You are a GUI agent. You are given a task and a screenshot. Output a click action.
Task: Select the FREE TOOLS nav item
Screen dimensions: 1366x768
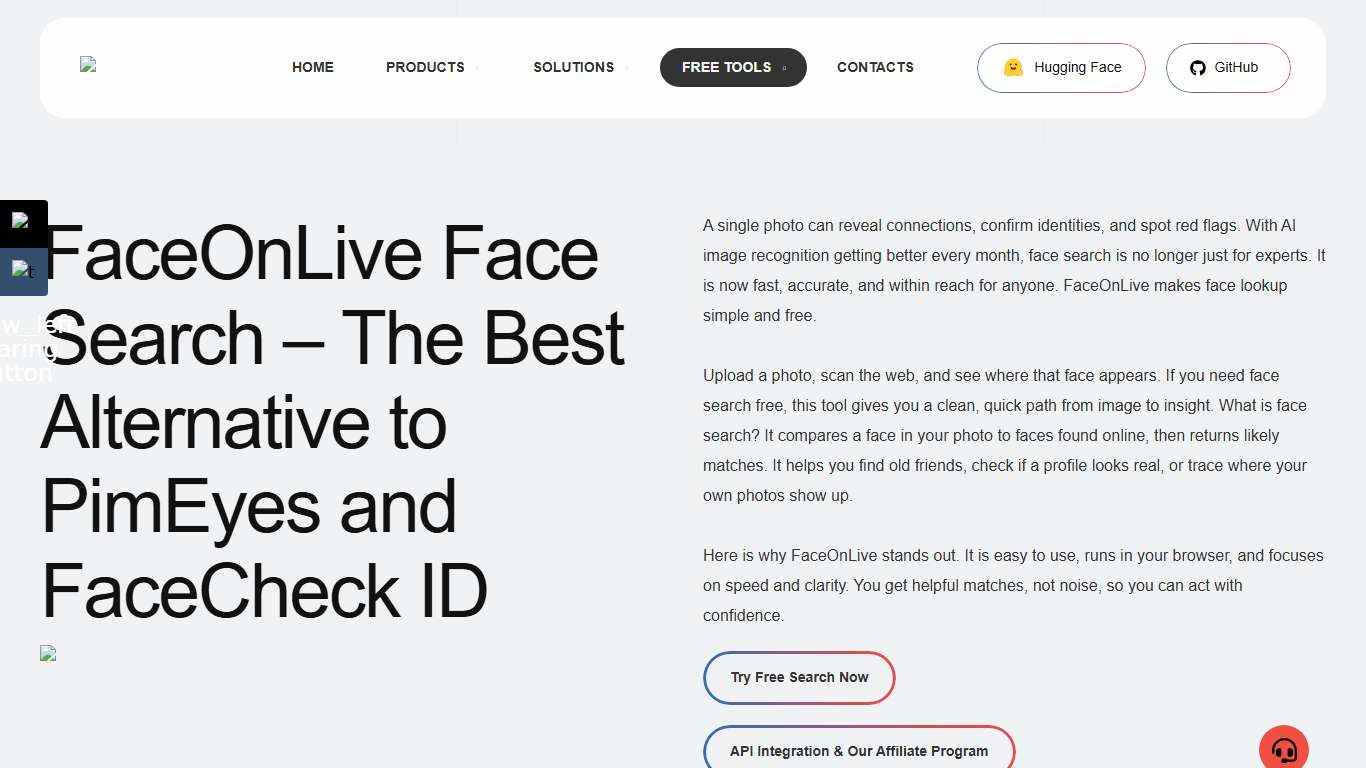(x=726, y=67)
